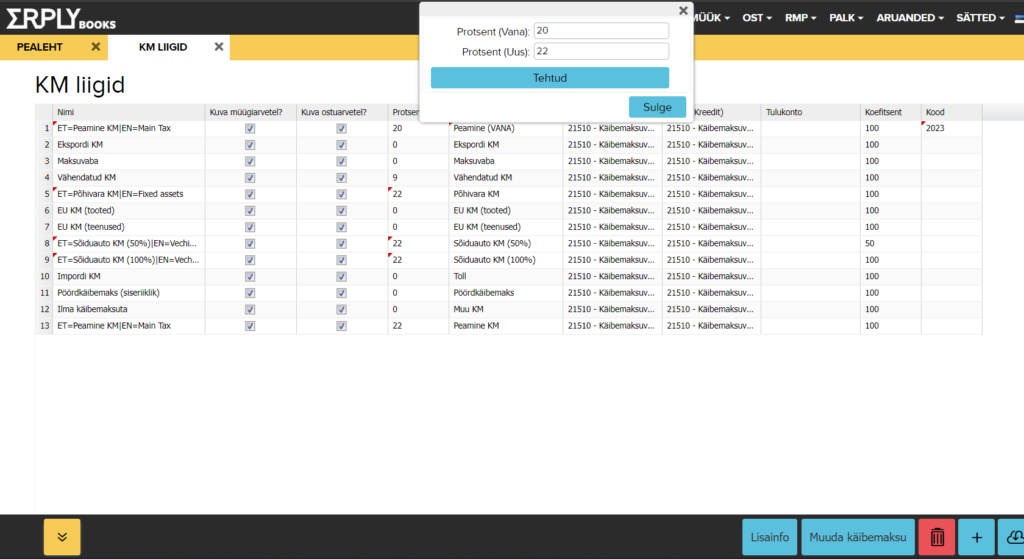Viewport: 1024px width, 559px height.
Task: Close the PEALEHT tab via its X
Action: pyautogui.click(x=96, y=47)
